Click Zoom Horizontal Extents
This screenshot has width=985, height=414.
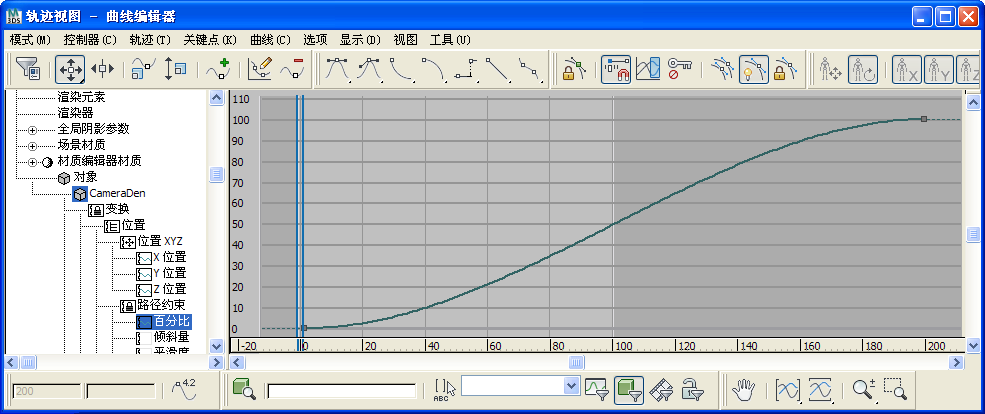tap(788, 390)
